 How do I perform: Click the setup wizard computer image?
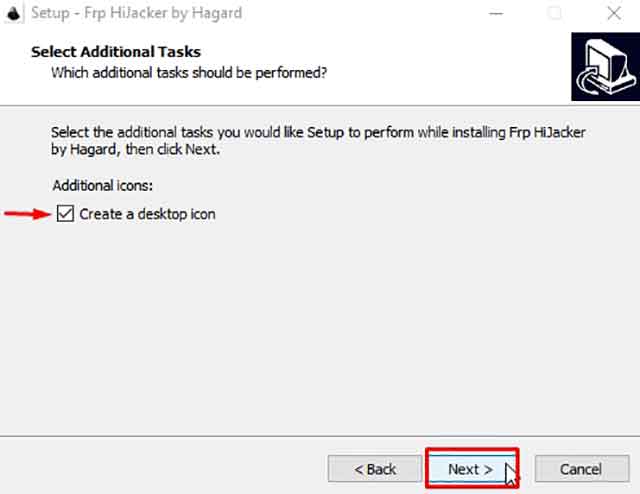(603, 67)
